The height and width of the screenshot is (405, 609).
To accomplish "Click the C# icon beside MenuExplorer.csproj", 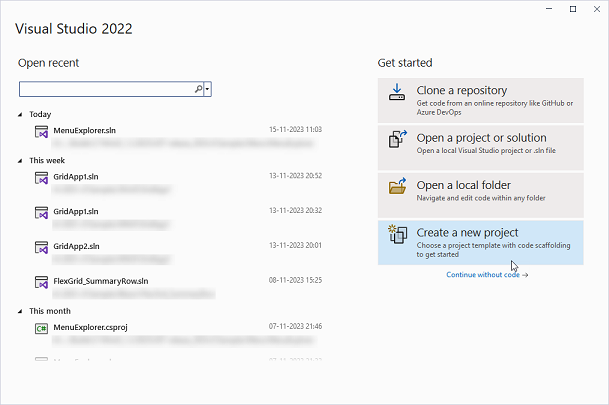I will click(x=42, y=328).
